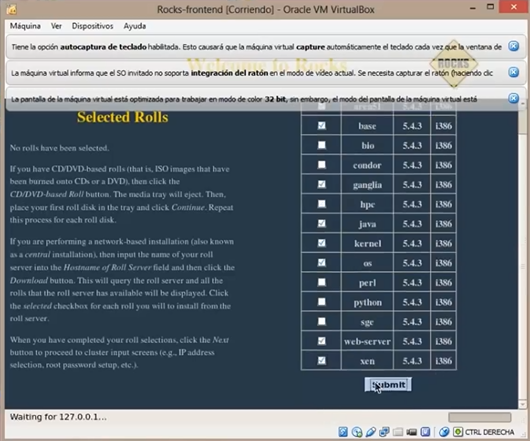Image resolution: width=530 pixels, height=441 pixels.
Task: Open the Ver menu
Action: coord(56,26)
